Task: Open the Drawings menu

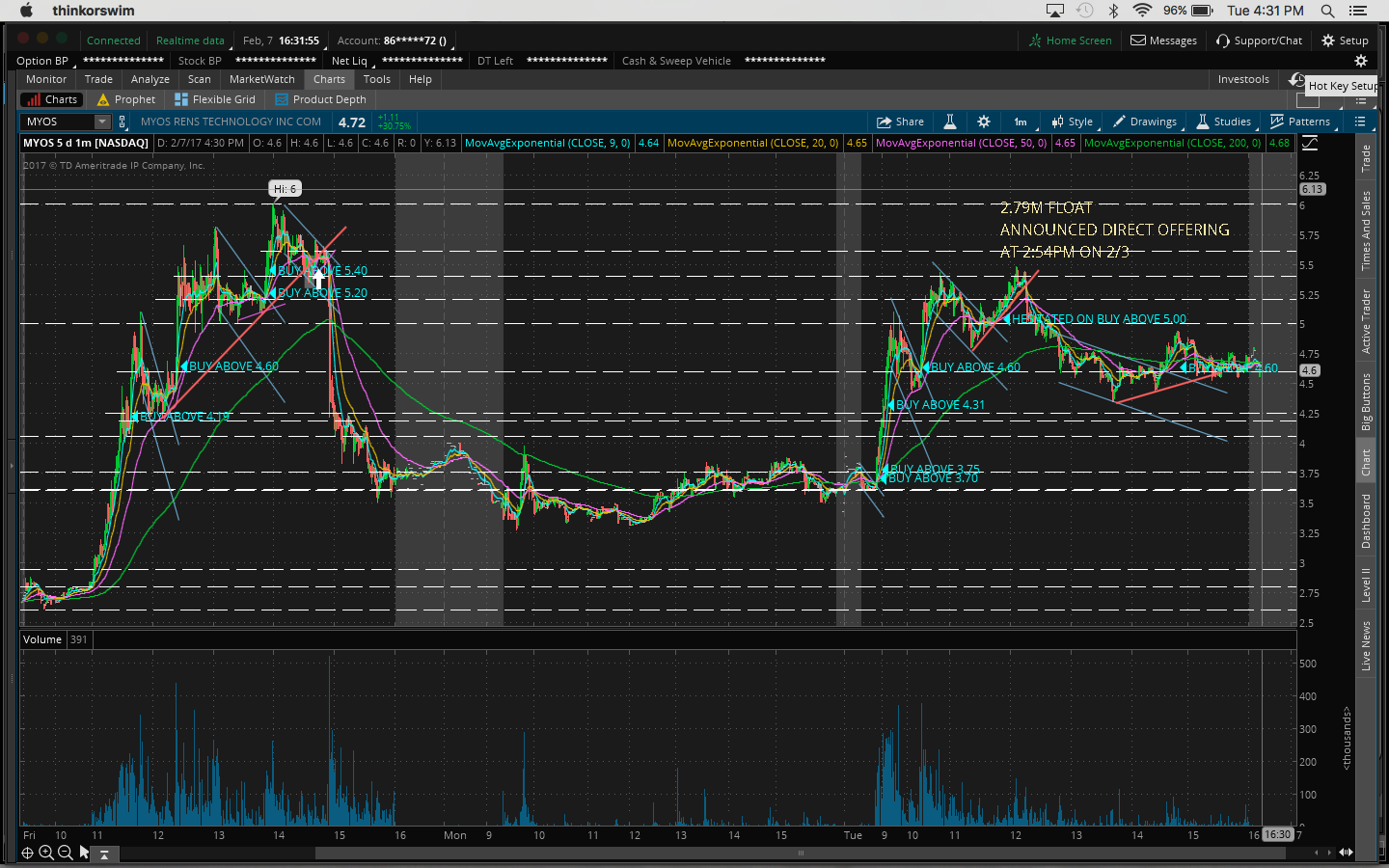Action: [x=1145, y=122]
